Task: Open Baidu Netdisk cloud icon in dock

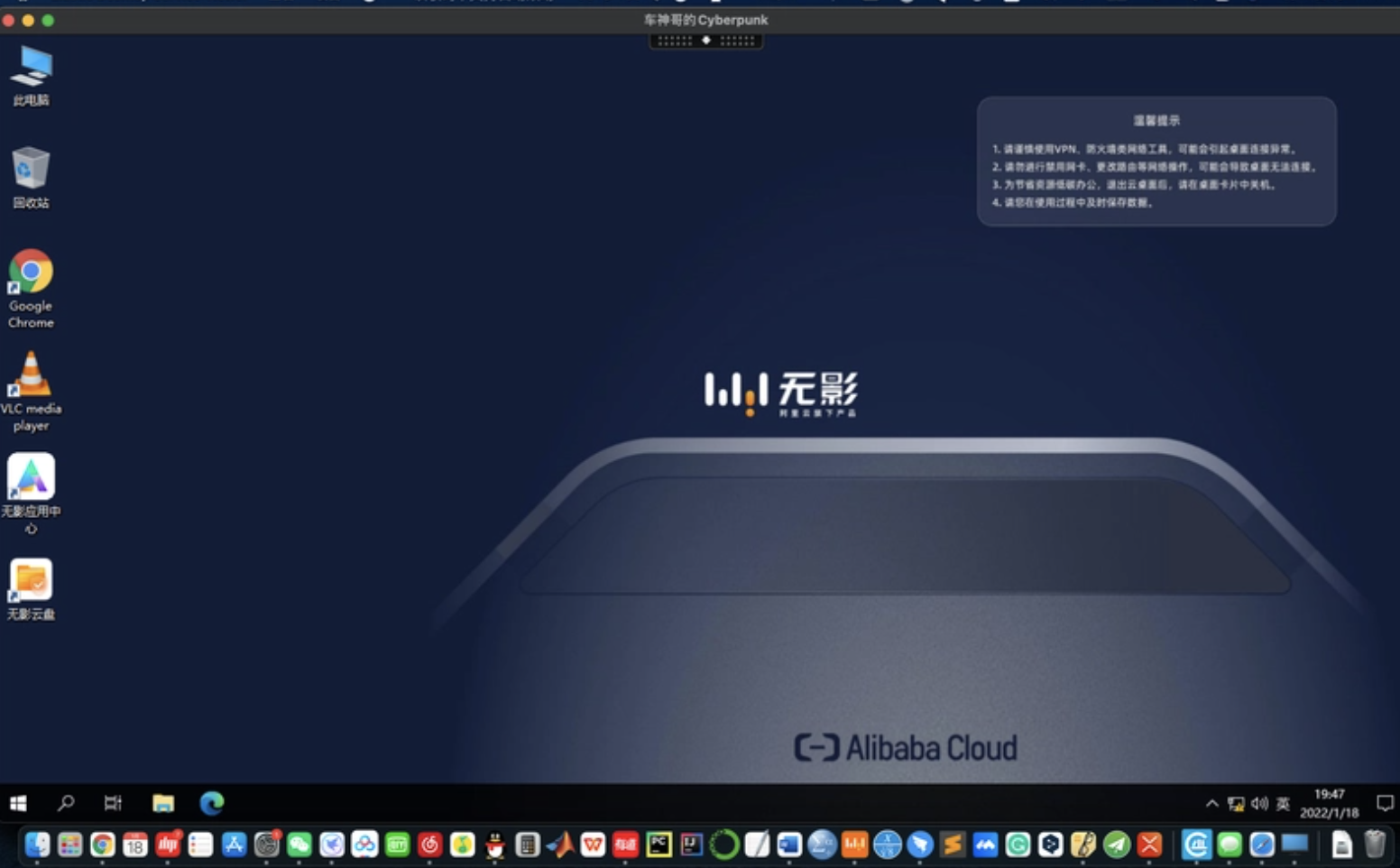Action: pos(364,845)
